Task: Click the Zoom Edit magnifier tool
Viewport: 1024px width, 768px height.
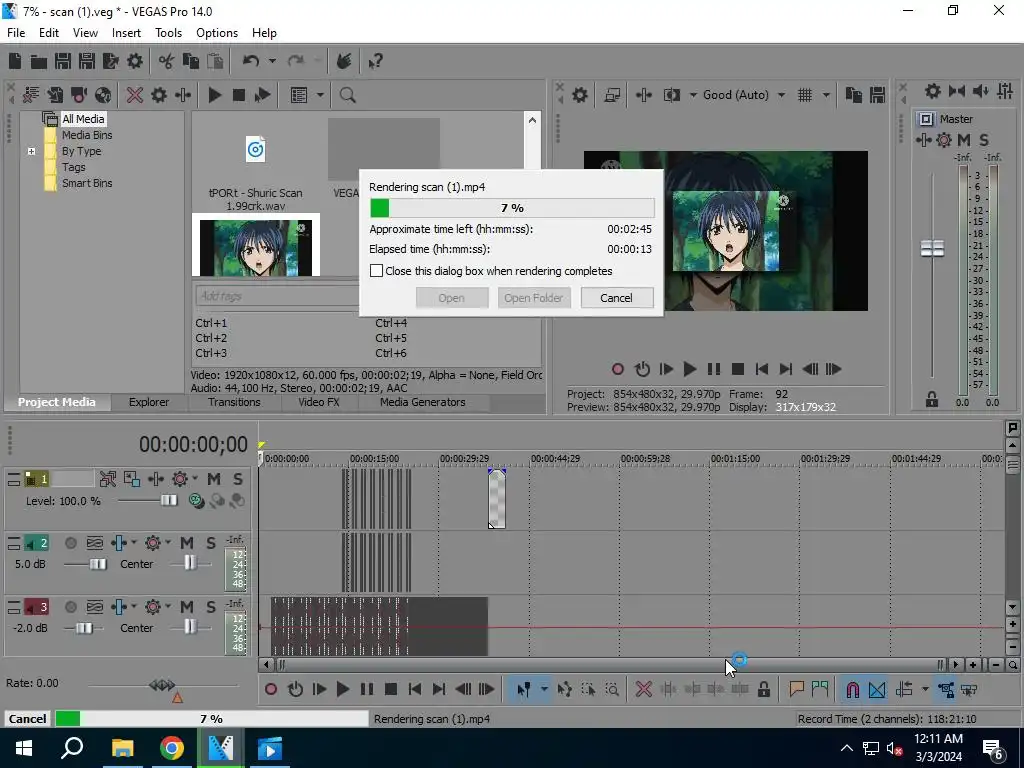Action: coord(612,689)
